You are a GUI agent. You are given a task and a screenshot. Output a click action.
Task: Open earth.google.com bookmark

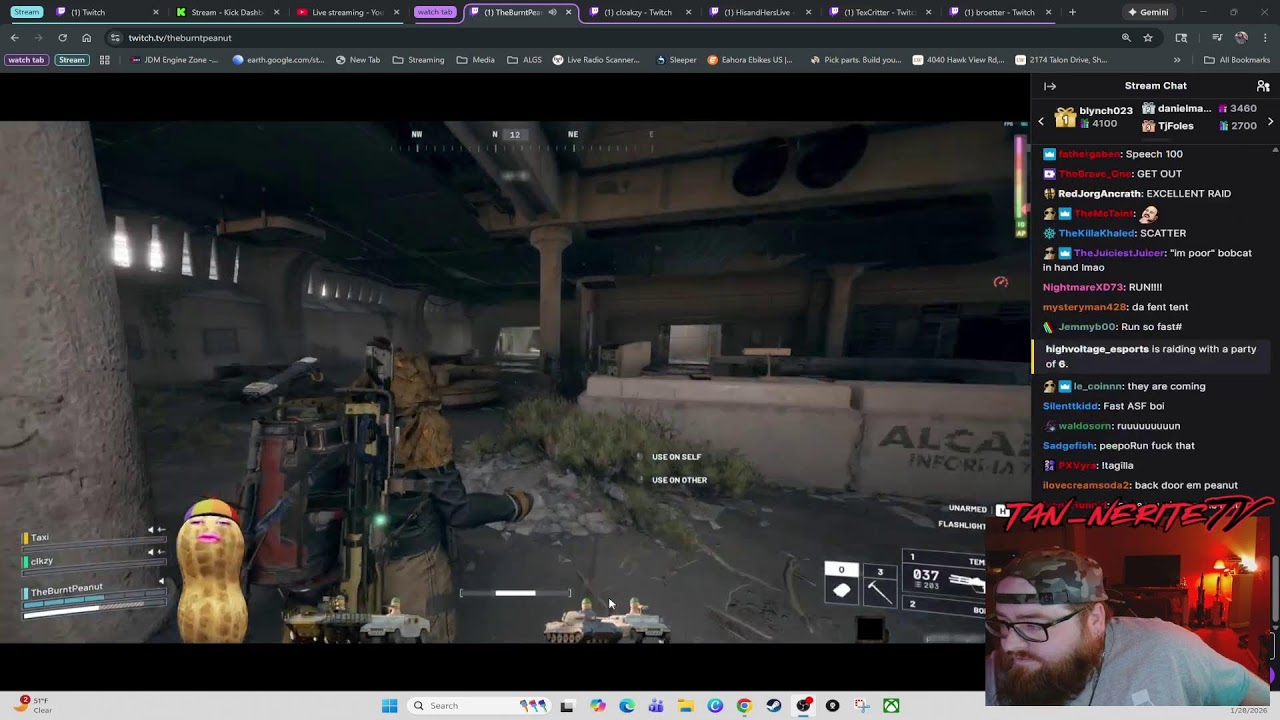point(279,60)
